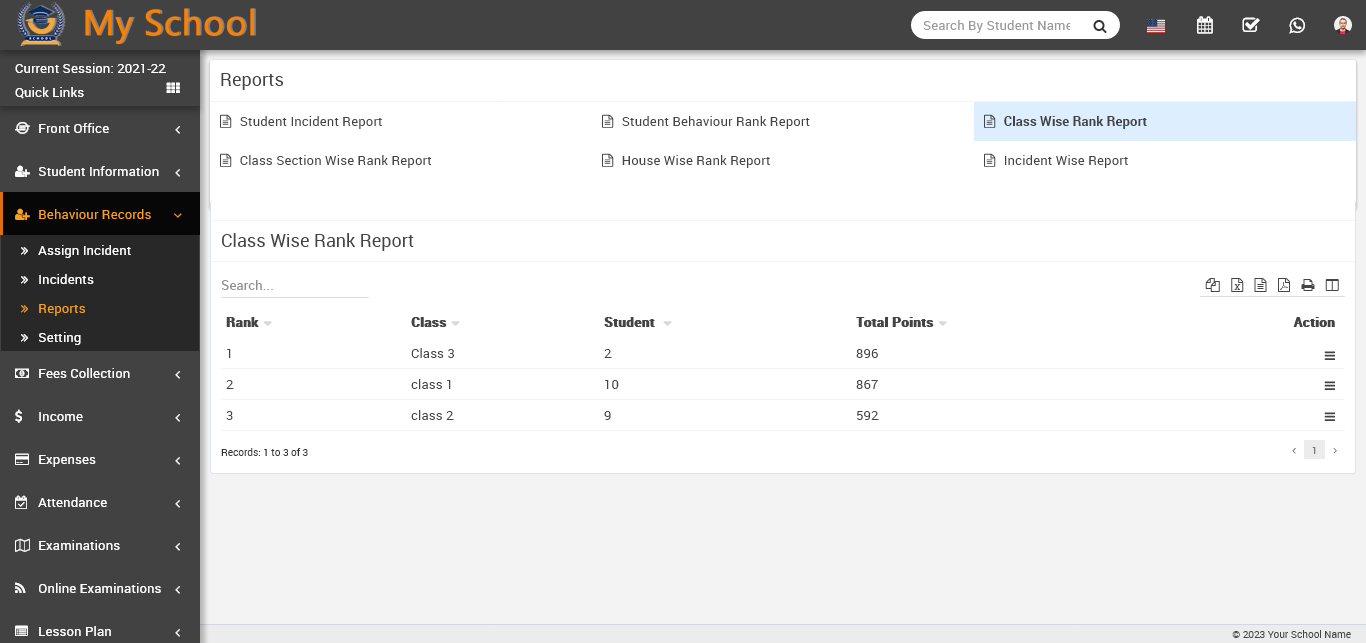Expand the Student Information menu

tap(100, 172)
